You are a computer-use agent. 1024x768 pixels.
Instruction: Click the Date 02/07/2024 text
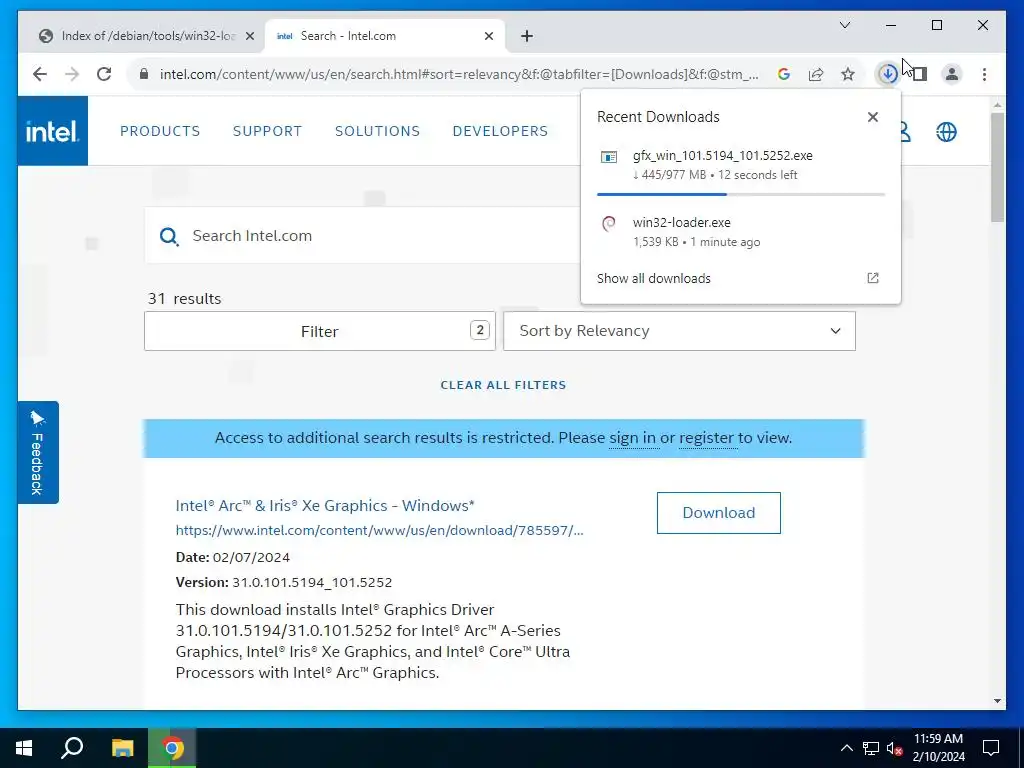232,557
